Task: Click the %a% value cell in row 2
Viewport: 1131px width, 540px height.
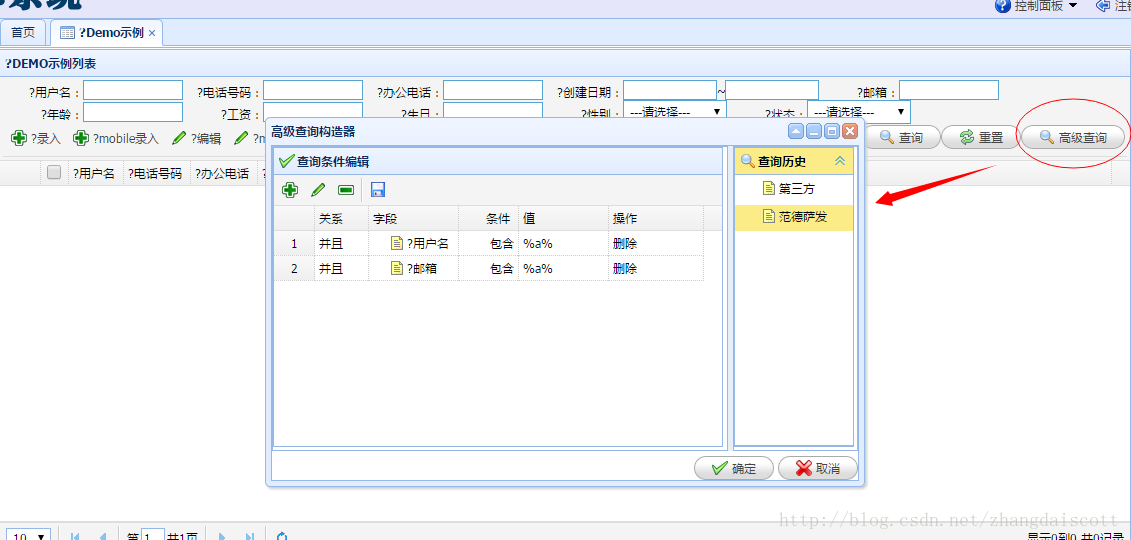Action: [563, 268]
